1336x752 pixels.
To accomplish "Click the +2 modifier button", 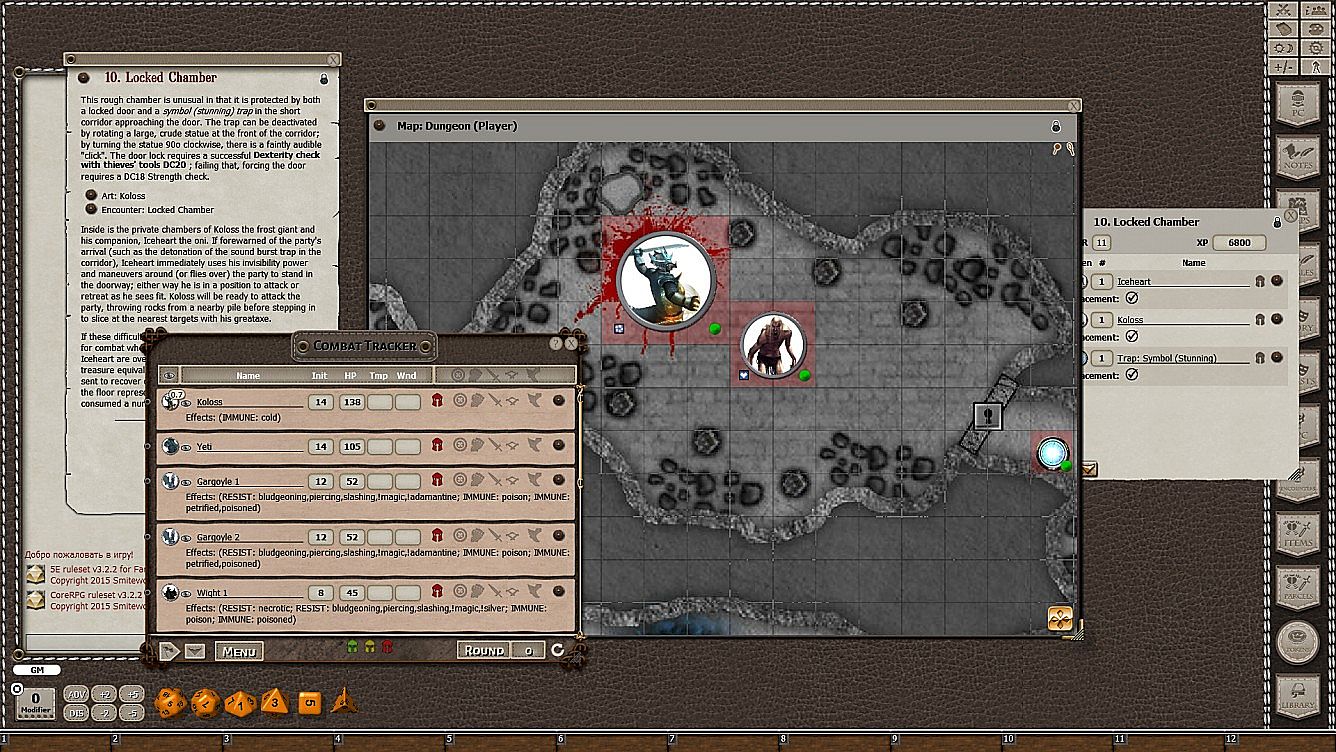I will [104, 694].
